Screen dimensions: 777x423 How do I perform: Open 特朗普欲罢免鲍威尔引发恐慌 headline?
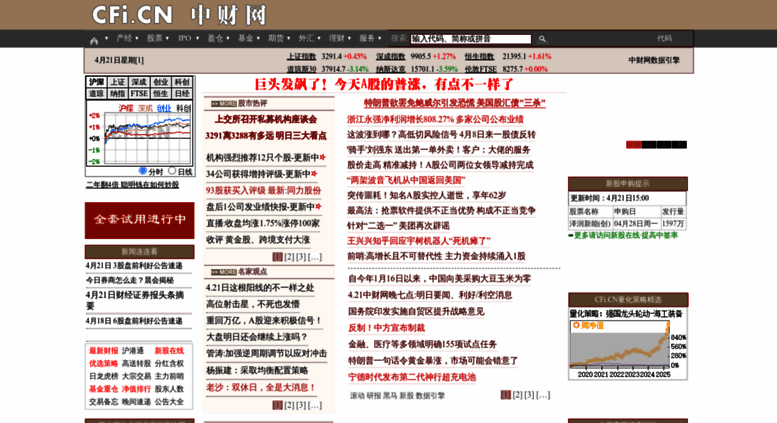pos(454,103)
